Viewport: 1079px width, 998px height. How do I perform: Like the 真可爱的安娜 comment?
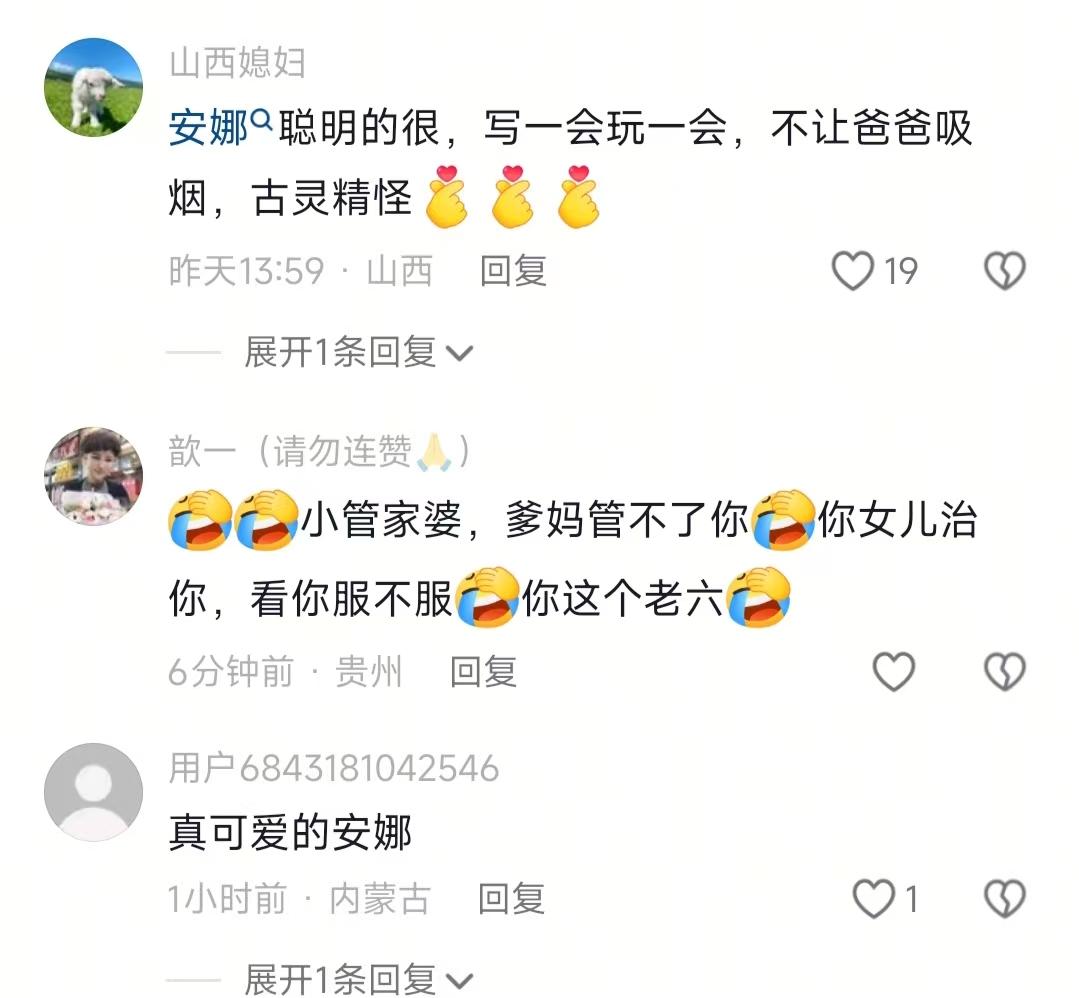coord(873,899)
